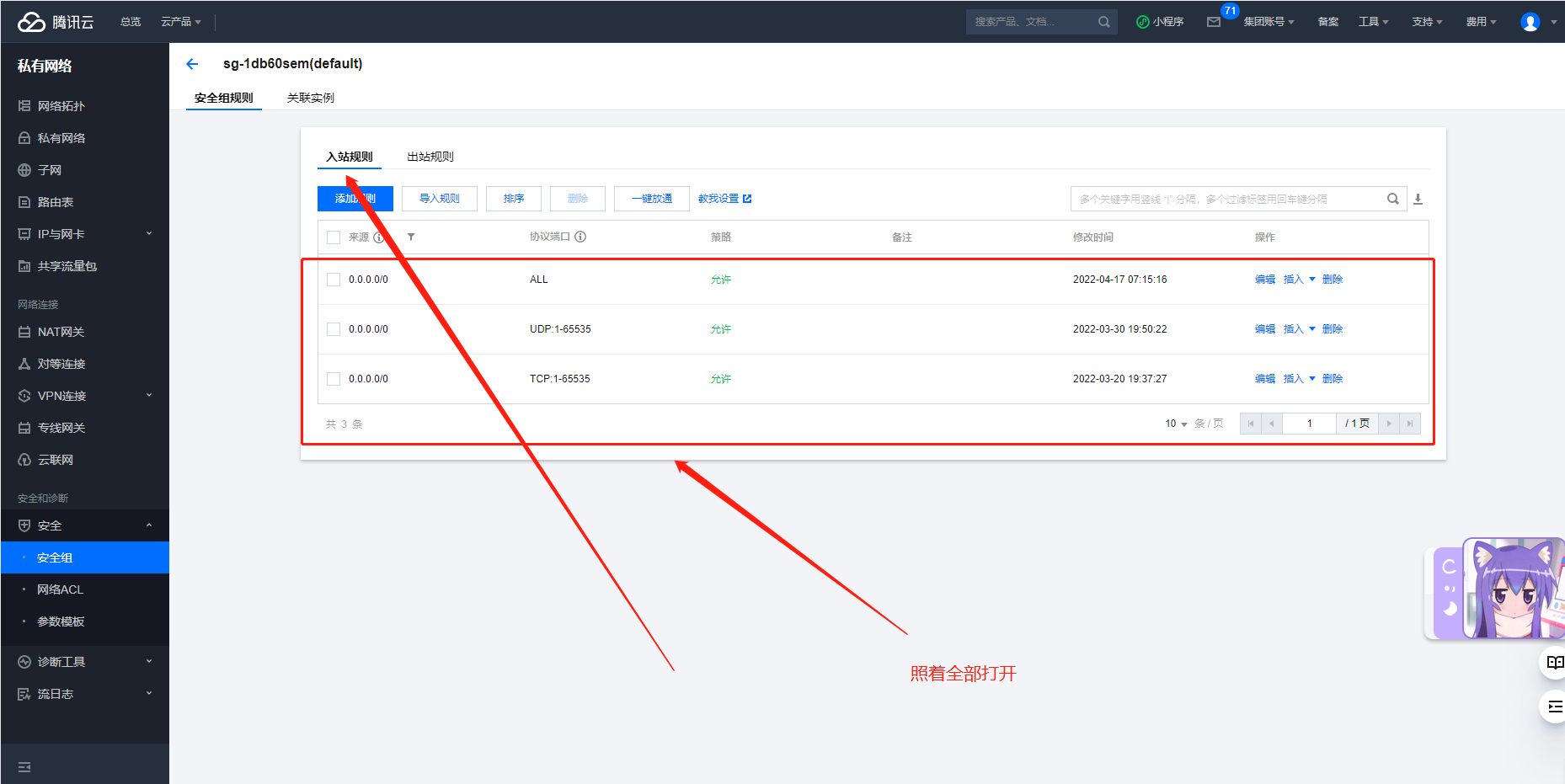Tick checkbox for the UDP:1-65535 rule

334,329
